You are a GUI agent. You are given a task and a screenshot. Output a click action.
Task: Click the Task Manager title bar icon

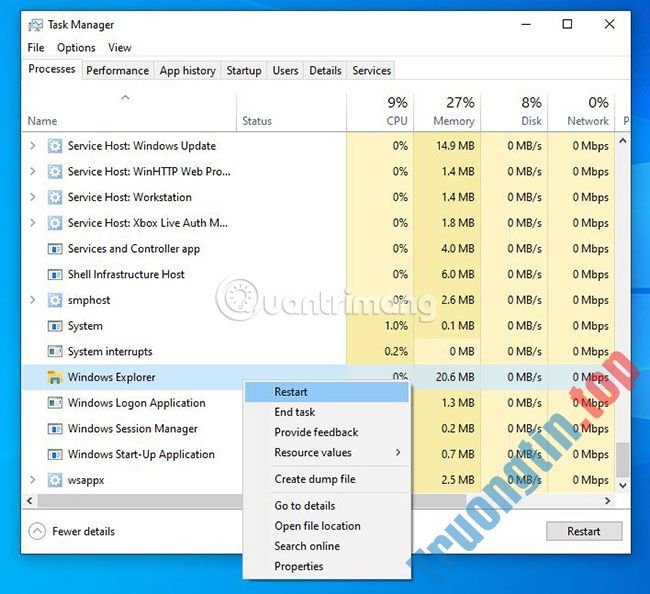(35, 25)
